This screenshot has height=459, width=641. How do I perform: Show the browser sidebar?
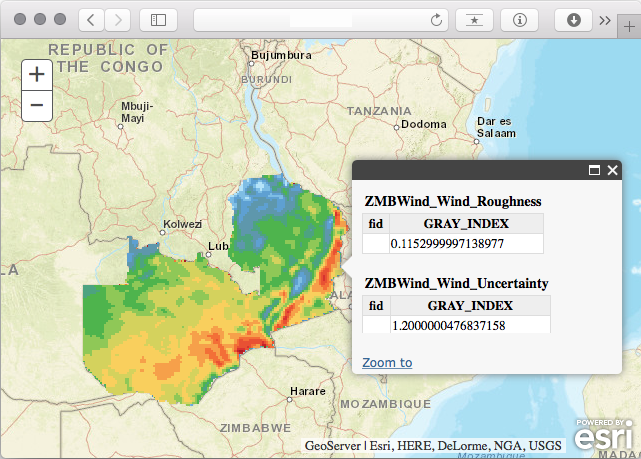click(x=158, y=20)
